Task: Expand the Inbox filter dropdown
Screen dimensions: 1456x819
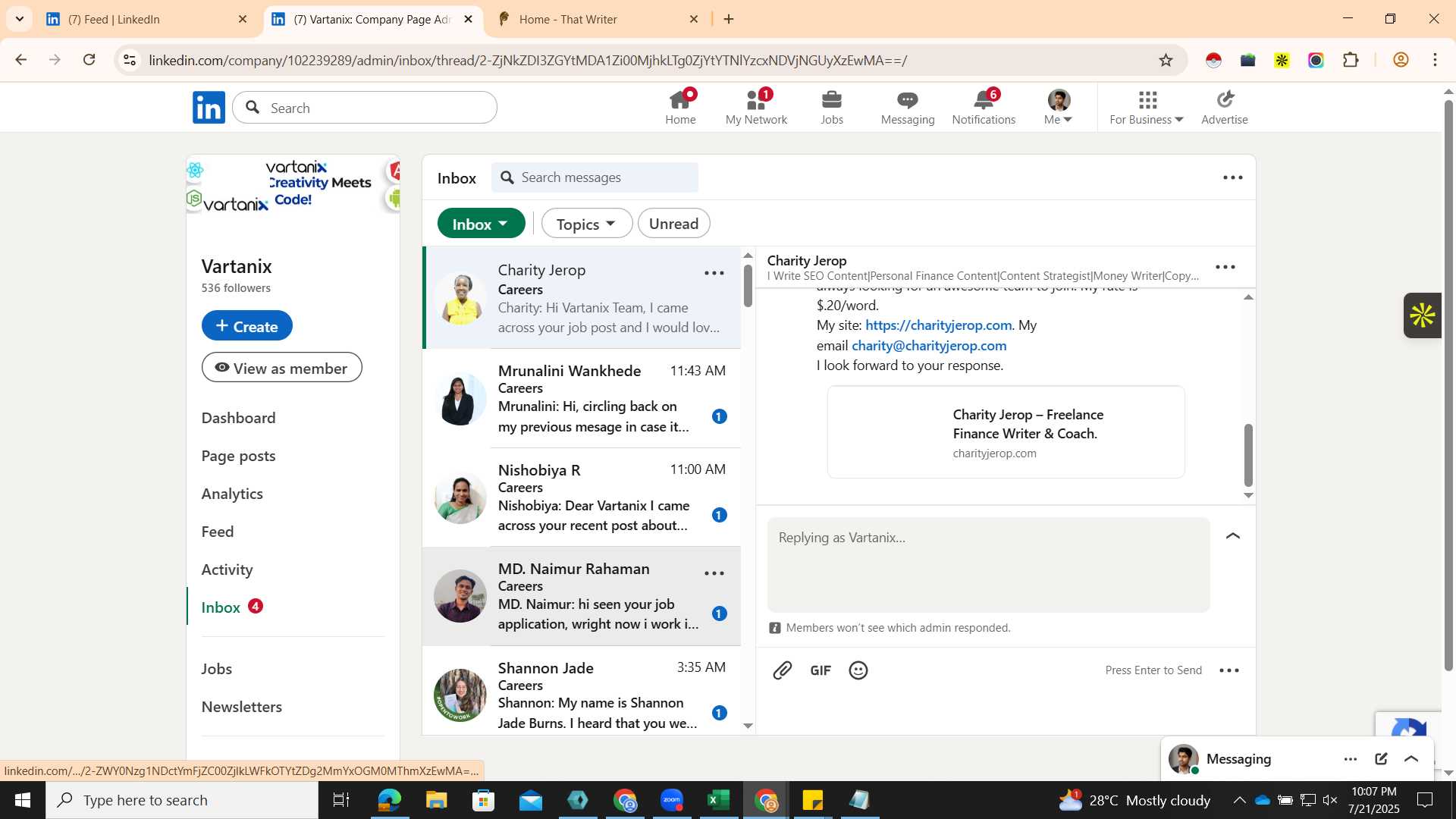Action: [x=481, y=224]
